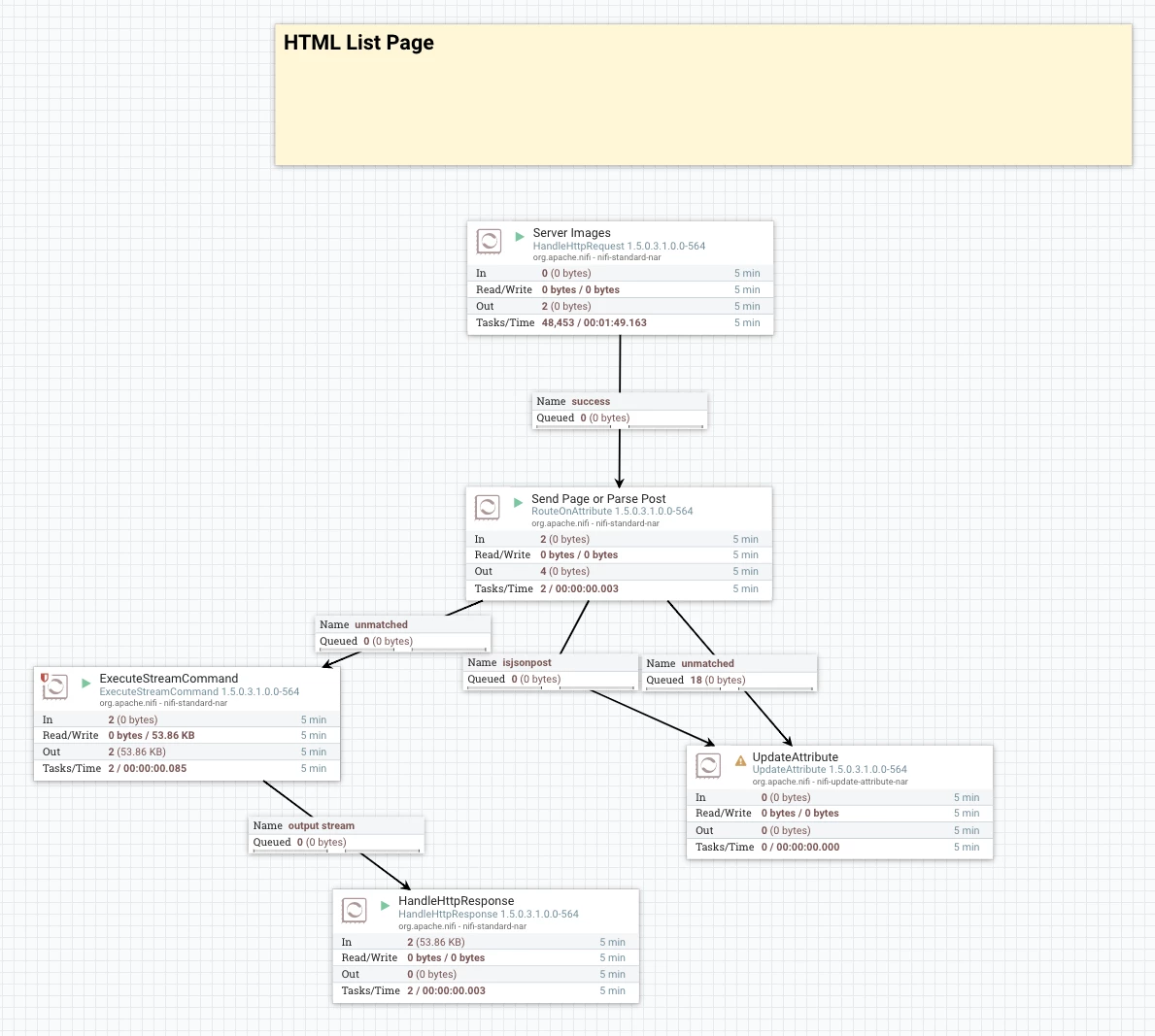Click the UpdateAttribute processor title

[x=795, y=757]
